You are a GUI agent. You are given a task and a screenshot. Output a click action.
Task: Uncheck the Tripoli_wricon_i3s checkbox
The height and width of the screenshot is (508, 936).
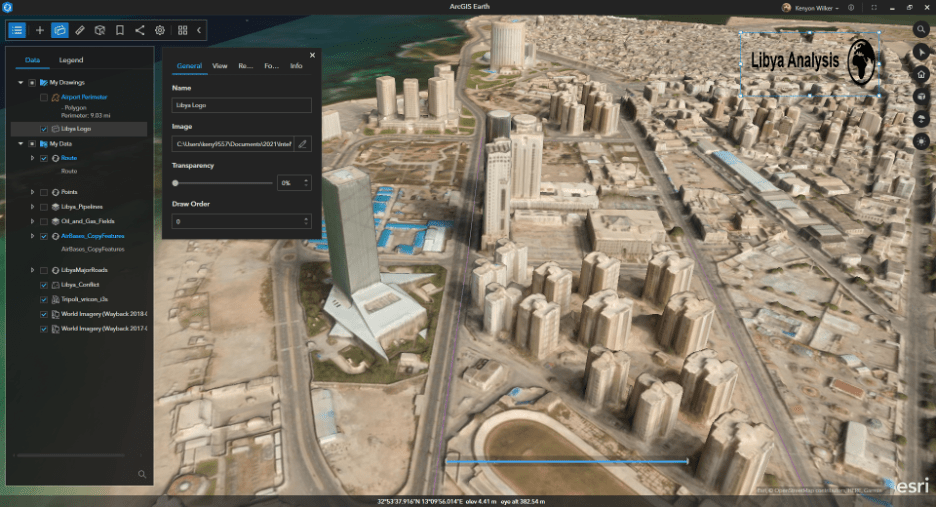(44, 300)
